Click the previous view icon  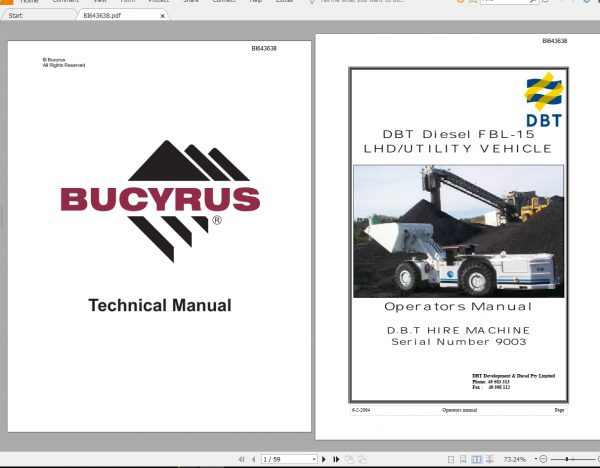point(349,459)
